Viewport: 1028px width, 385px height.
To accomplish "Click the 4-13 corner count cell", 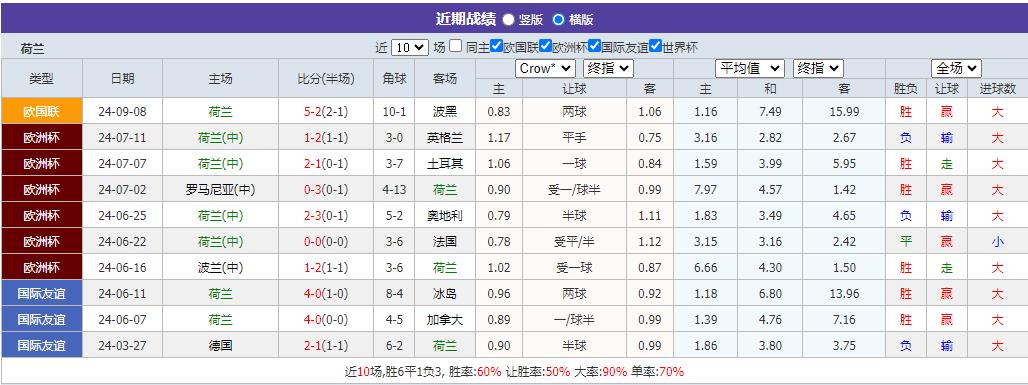I will (x=394, y=190).
